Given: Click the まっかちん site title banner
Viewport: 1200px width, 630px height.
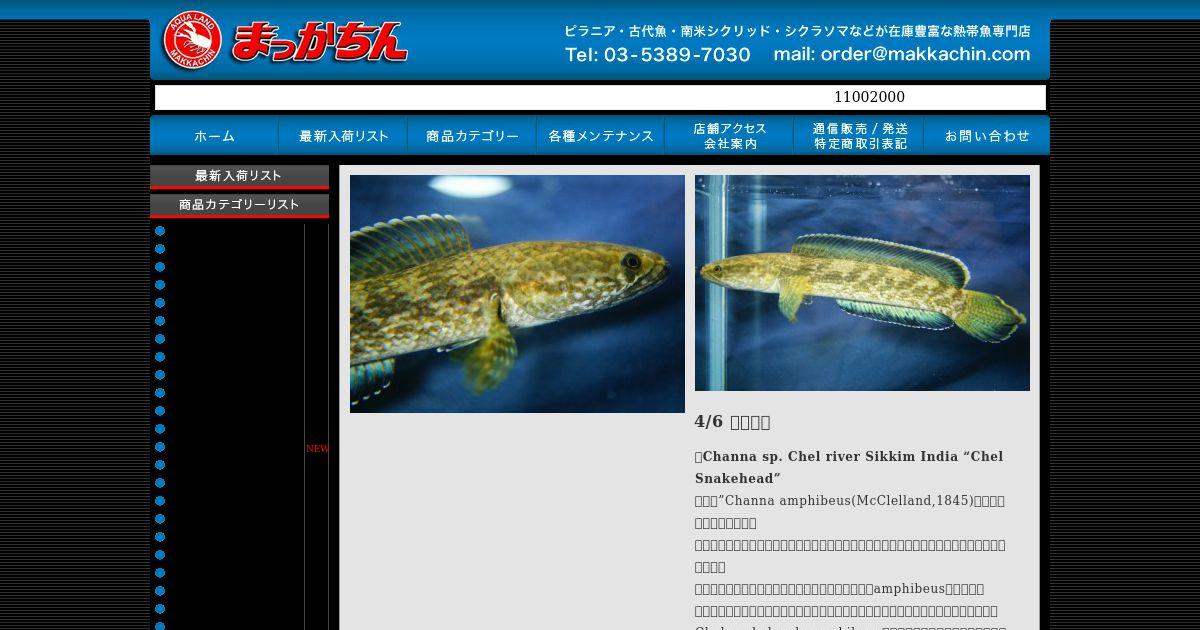Looking at the screenshot, I should pos(319,42).
